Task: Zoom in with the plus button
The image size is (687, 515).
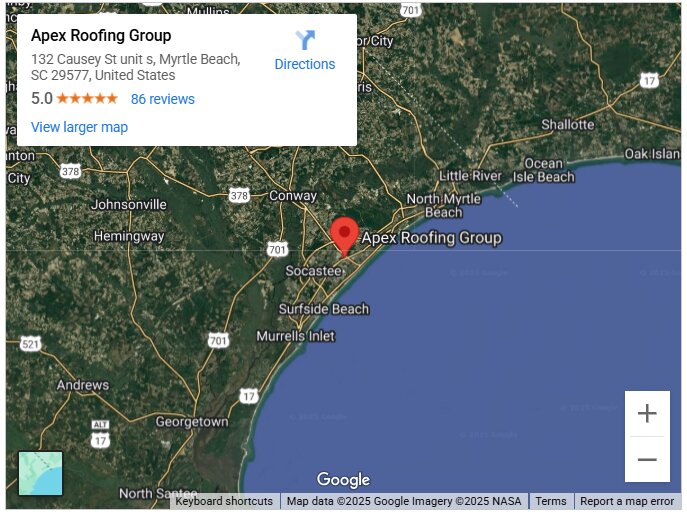Action: tap(647, 413)
